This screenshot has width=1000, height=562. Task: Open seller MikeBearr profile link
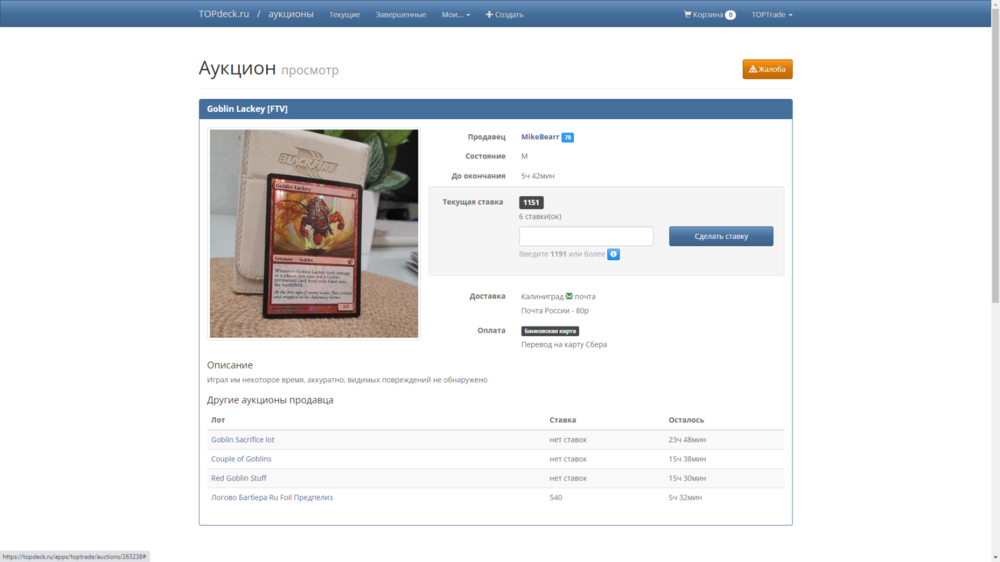coord(540,137)
